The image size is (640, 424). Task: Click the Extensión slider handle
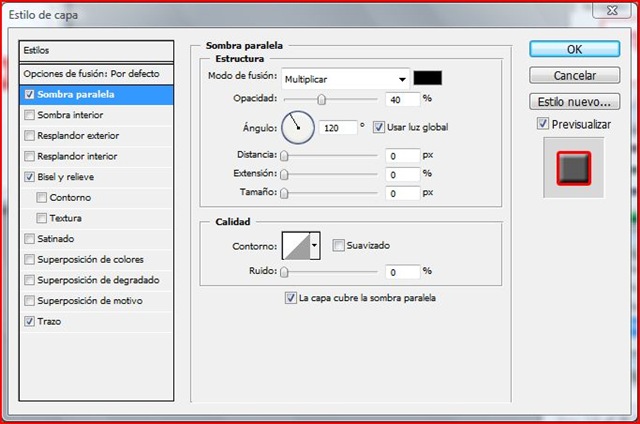pyautogui.click(x=284, y=175)
